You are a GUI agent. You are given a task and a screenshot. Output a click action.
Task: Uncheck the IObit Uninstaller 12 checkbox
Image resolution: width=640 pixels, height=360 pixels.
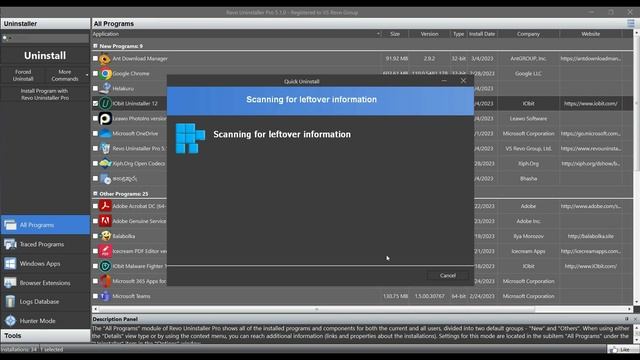click(x=95, y=103)
